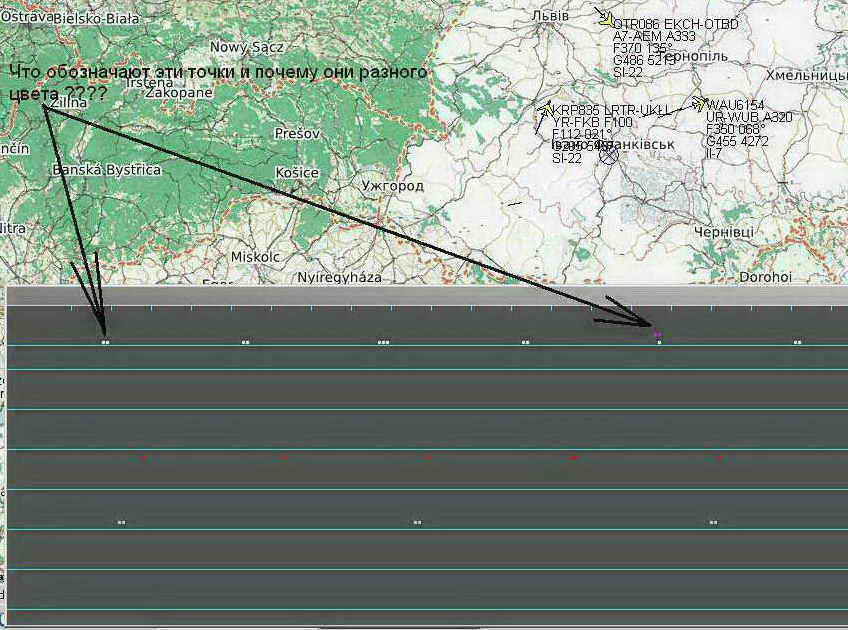The image size is (848, 630).
Task: Click the crossed-circle airport symbol on the map
Action: [608, 154]
